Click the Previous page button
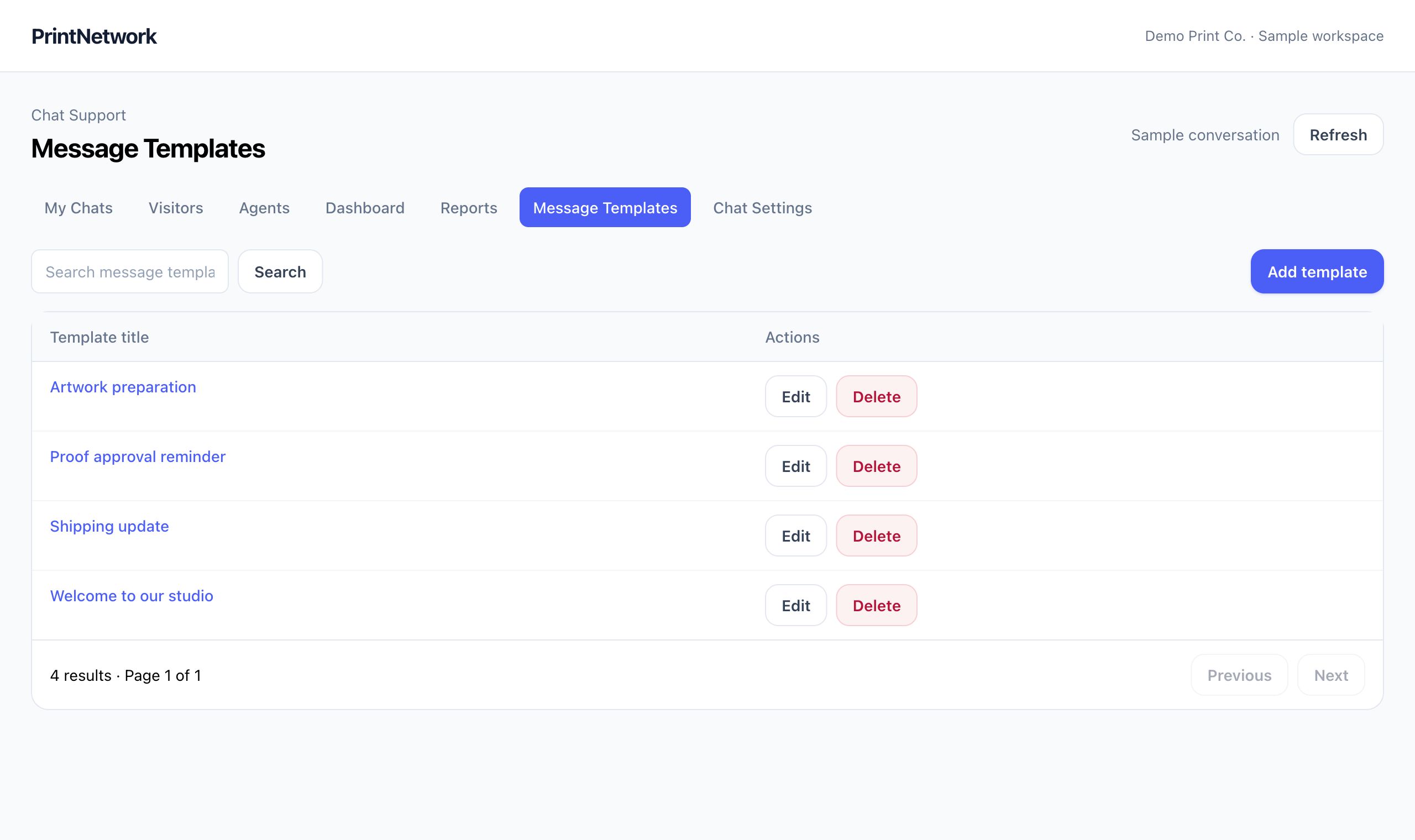1415x840 pixels. (x=1239, y=675)
